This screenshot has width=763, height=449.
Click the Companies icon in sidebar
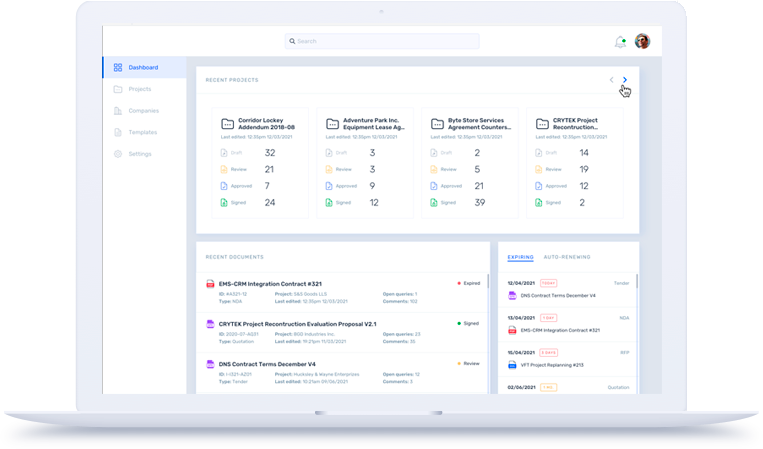pos(118,111)
